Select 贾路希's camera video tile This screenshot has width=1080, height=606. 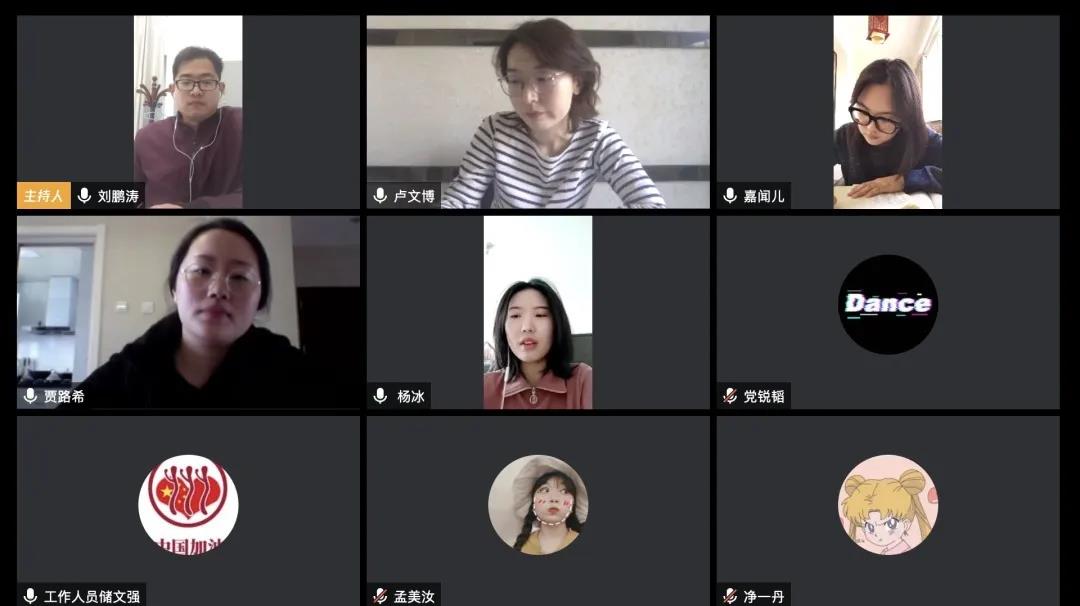pos(188,313)
